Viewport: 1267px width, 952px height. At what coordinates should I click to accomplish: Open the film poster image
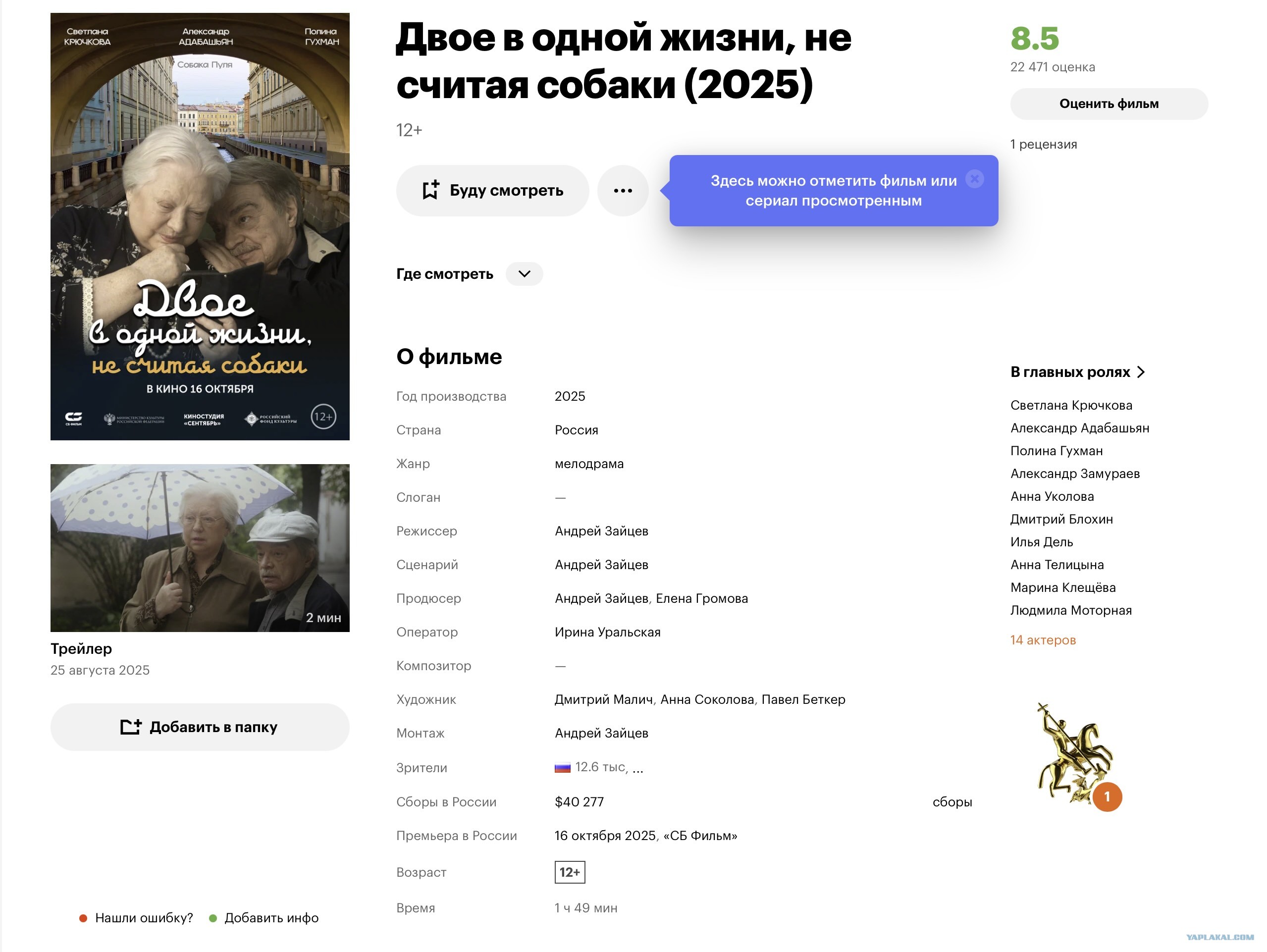200,226
